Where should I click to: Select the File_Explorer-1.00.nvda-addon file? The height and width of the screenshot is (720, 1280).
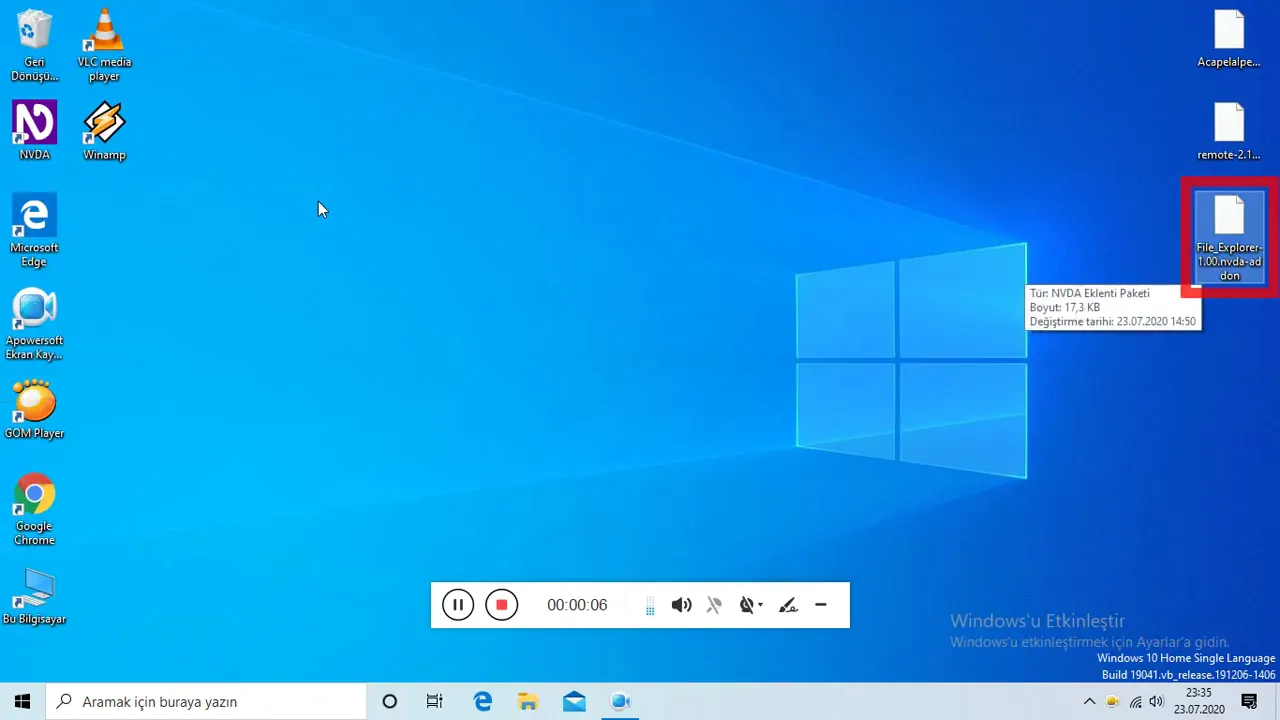pos(1229,238)
